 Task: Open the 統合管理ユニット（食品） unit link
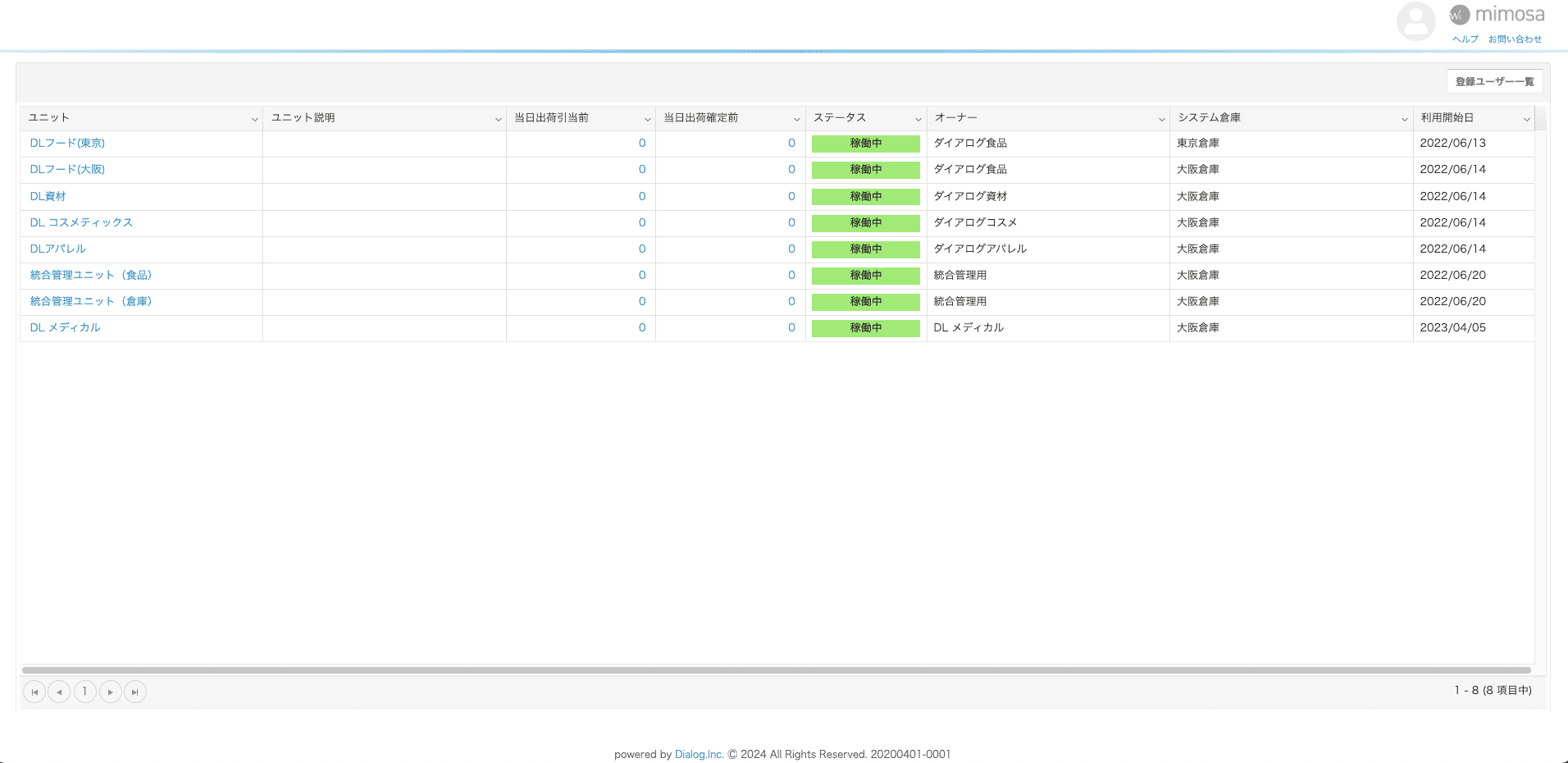pyautogui.click(x=91, y=275)
